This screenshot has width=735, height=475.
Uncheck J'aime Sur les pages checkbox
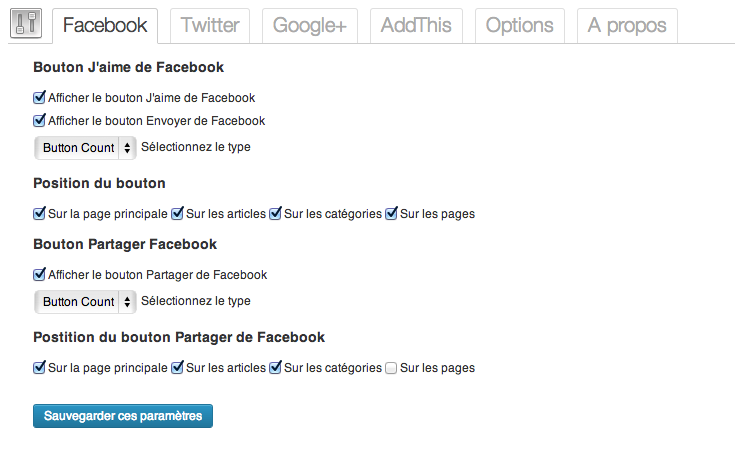pyautogui.click(x=392, y=213)
